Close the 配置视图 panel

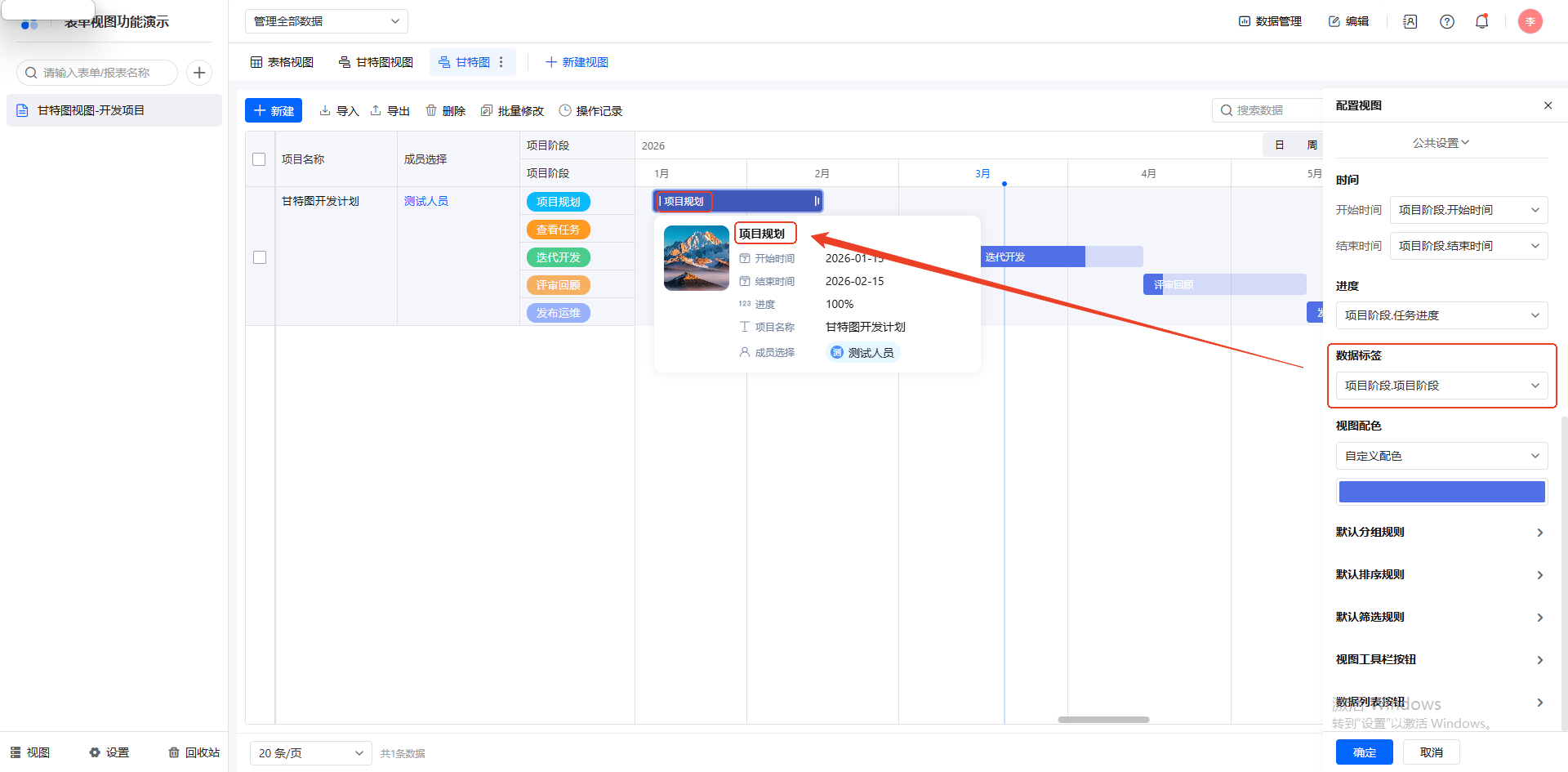1548,105
